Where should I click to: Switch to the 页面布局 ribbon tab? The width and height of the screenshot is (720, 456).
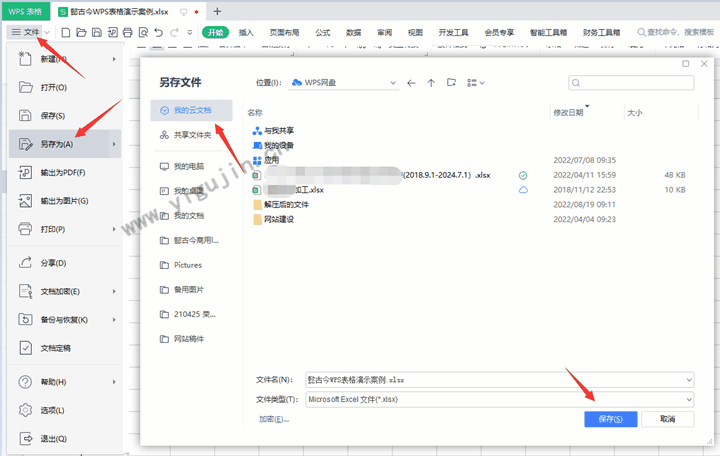(284, 32)
